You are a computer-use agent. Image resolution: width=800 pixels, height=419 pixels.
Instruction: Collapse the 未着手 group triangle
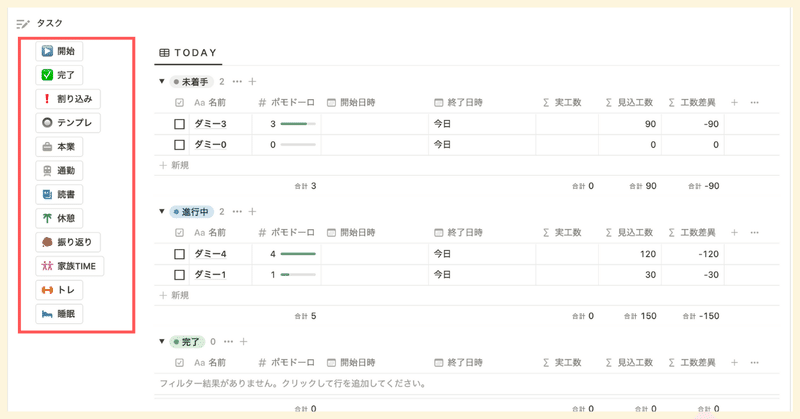point(162,81)
